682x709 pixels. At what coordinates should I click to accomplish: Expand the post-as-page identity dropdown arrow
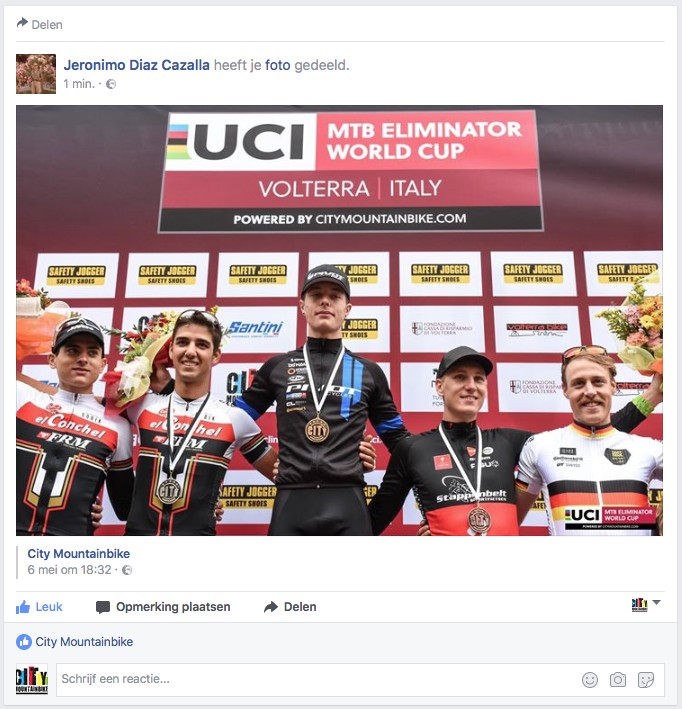pos(657,603)
